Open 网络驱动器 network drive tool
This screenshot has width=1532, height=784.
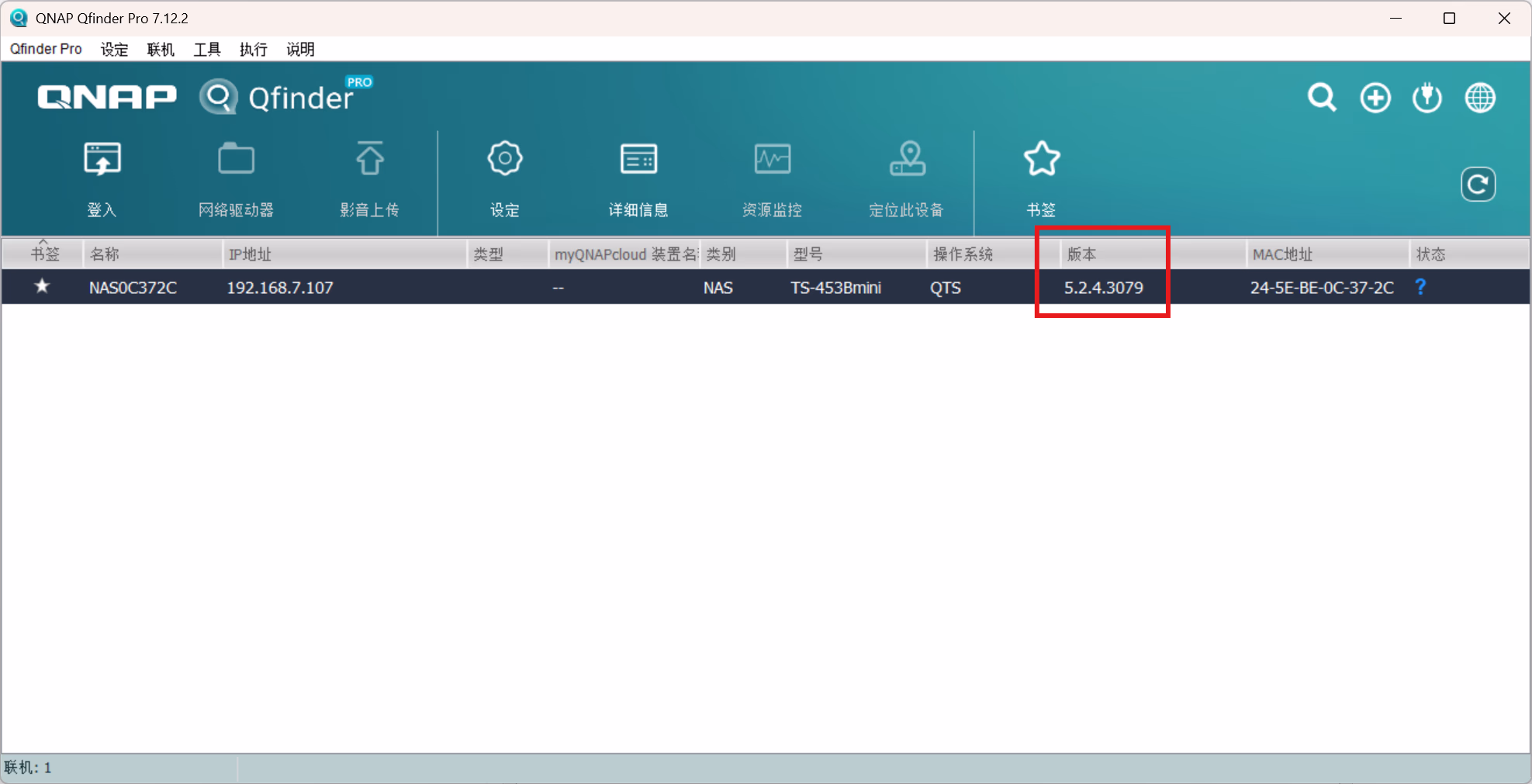pyautogui.click(x=236, y=180)
